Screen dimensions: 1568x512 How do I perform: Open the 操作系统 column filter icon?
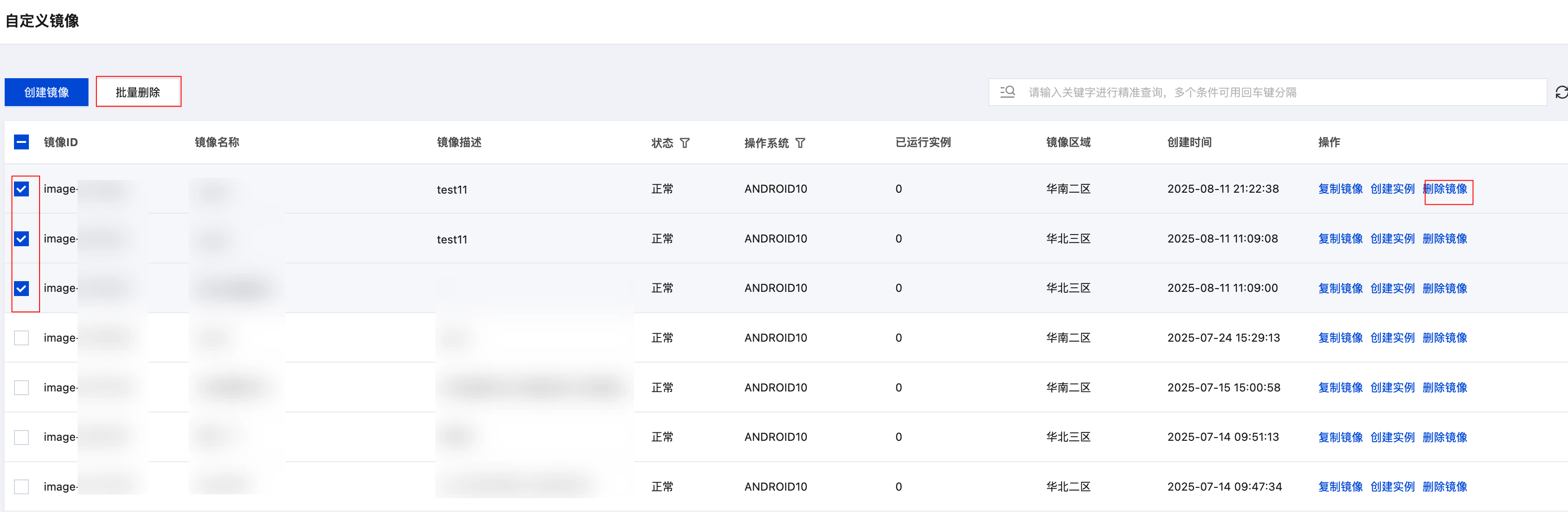click(800, 143)
